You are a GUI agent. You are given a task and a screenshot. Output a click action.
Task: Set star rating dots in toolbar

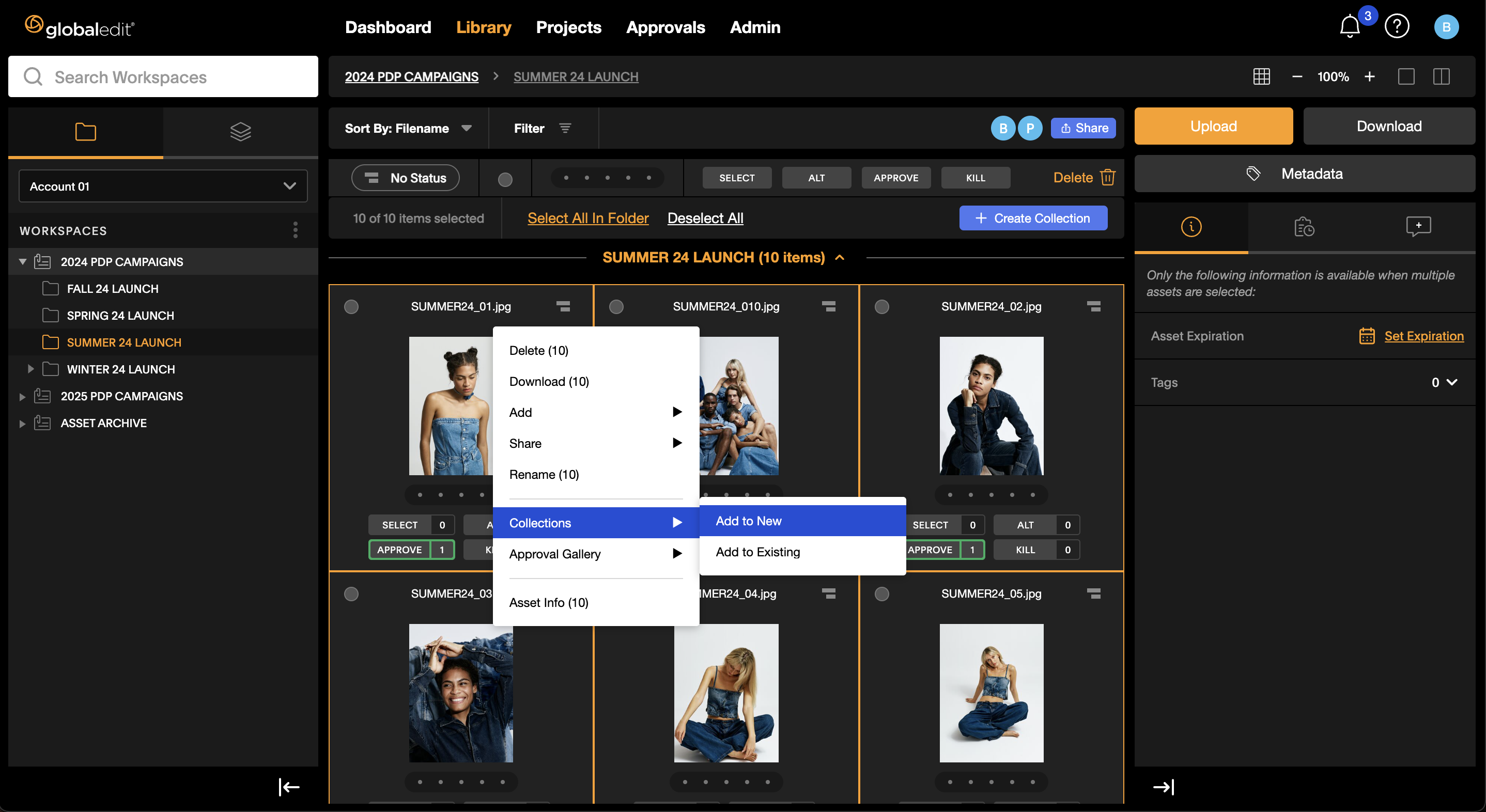[x=608, y=178]
